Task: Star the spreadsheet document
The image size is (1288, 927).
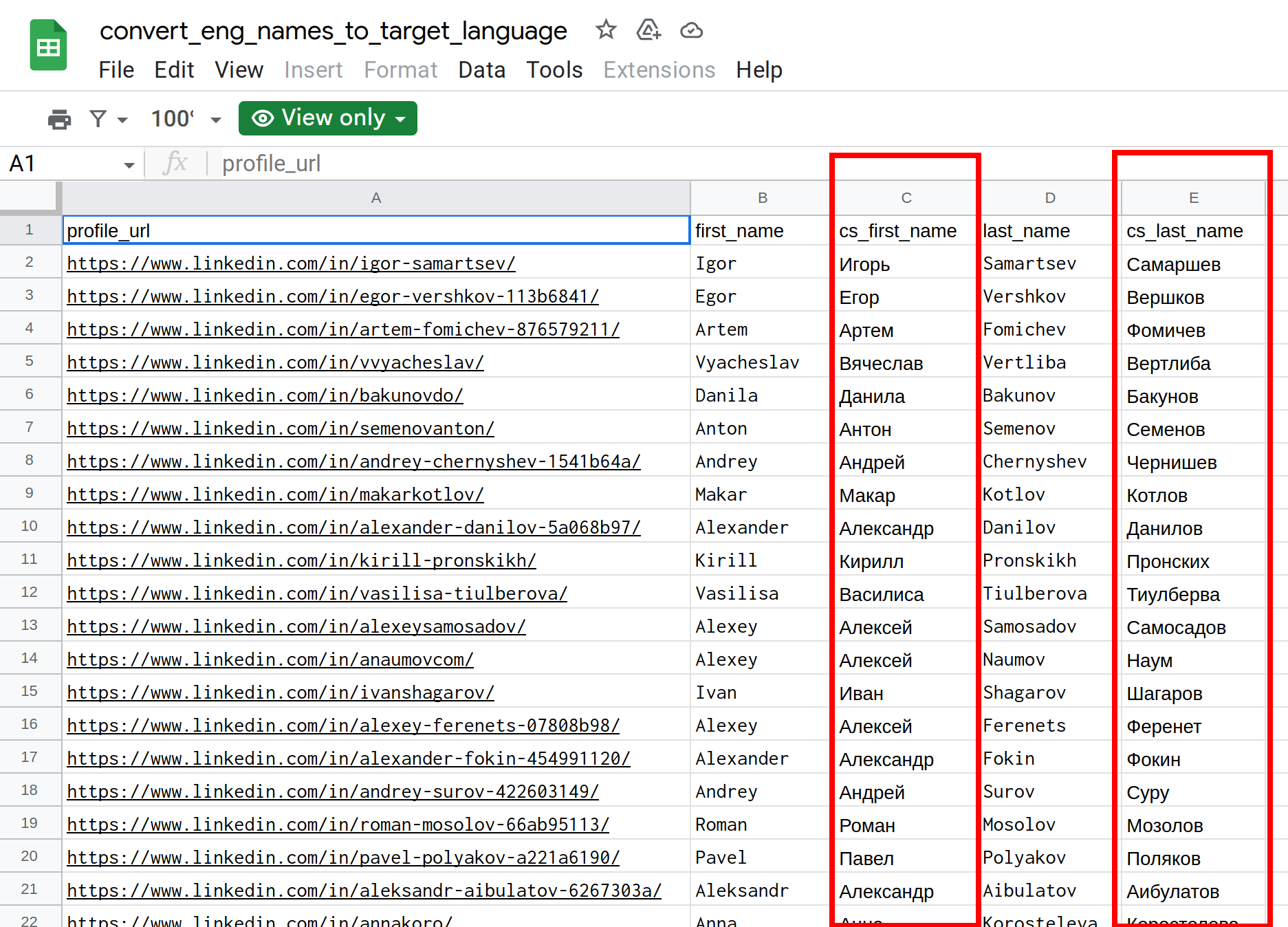Action: [606, 30]
